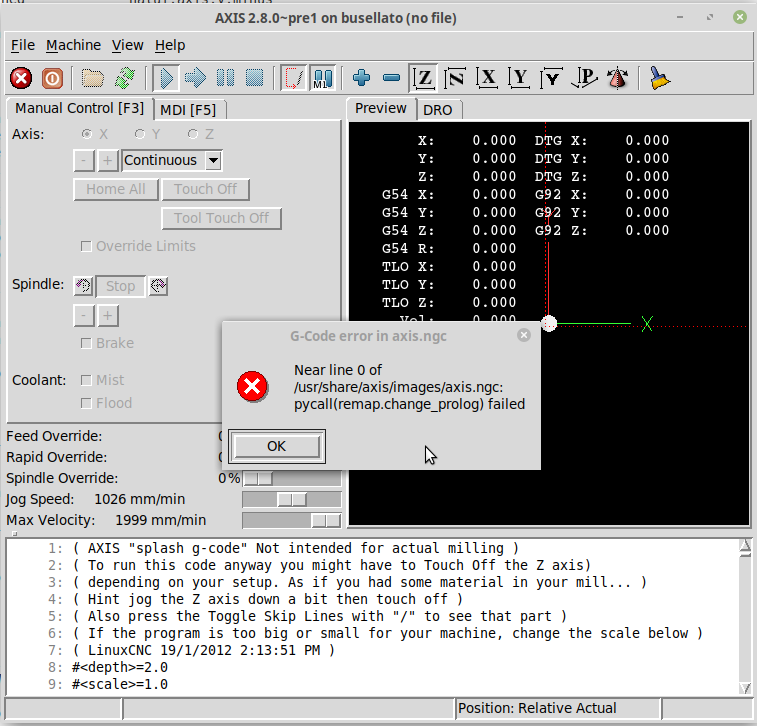Zoom out with the blue minus icon

point(391,78)
